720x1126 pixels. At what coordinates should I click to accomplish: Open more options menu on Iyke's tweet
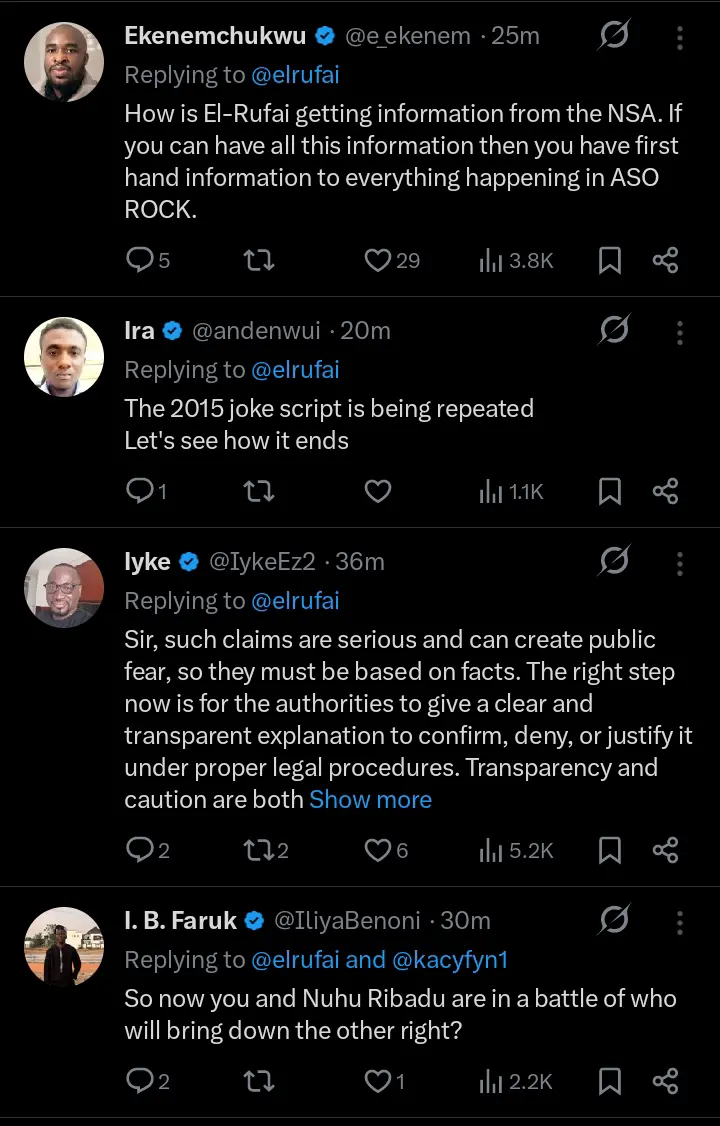[680, 562]
